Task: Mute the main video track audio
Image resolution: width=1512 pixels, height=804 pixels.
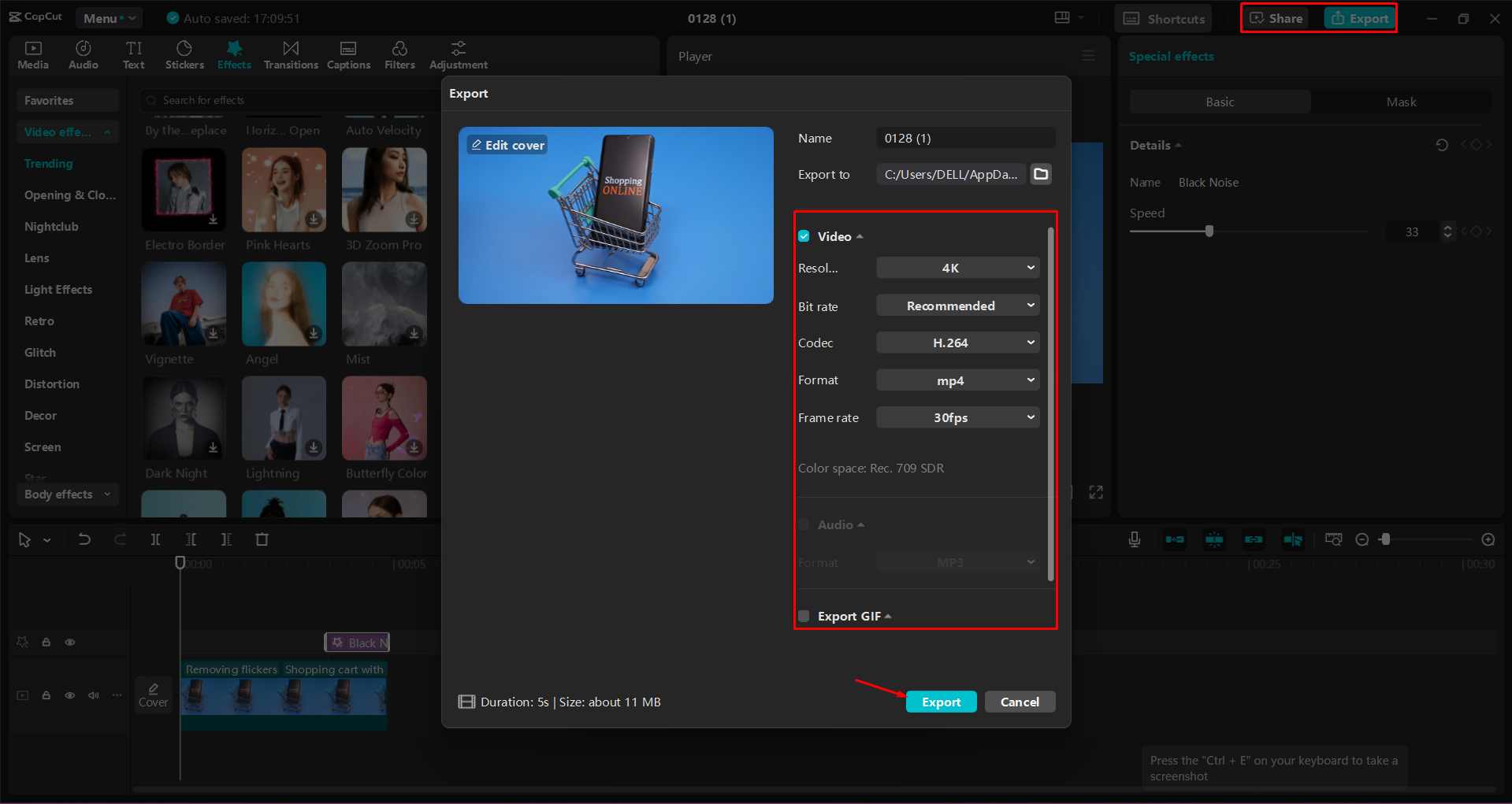Action: click(94, 695)
